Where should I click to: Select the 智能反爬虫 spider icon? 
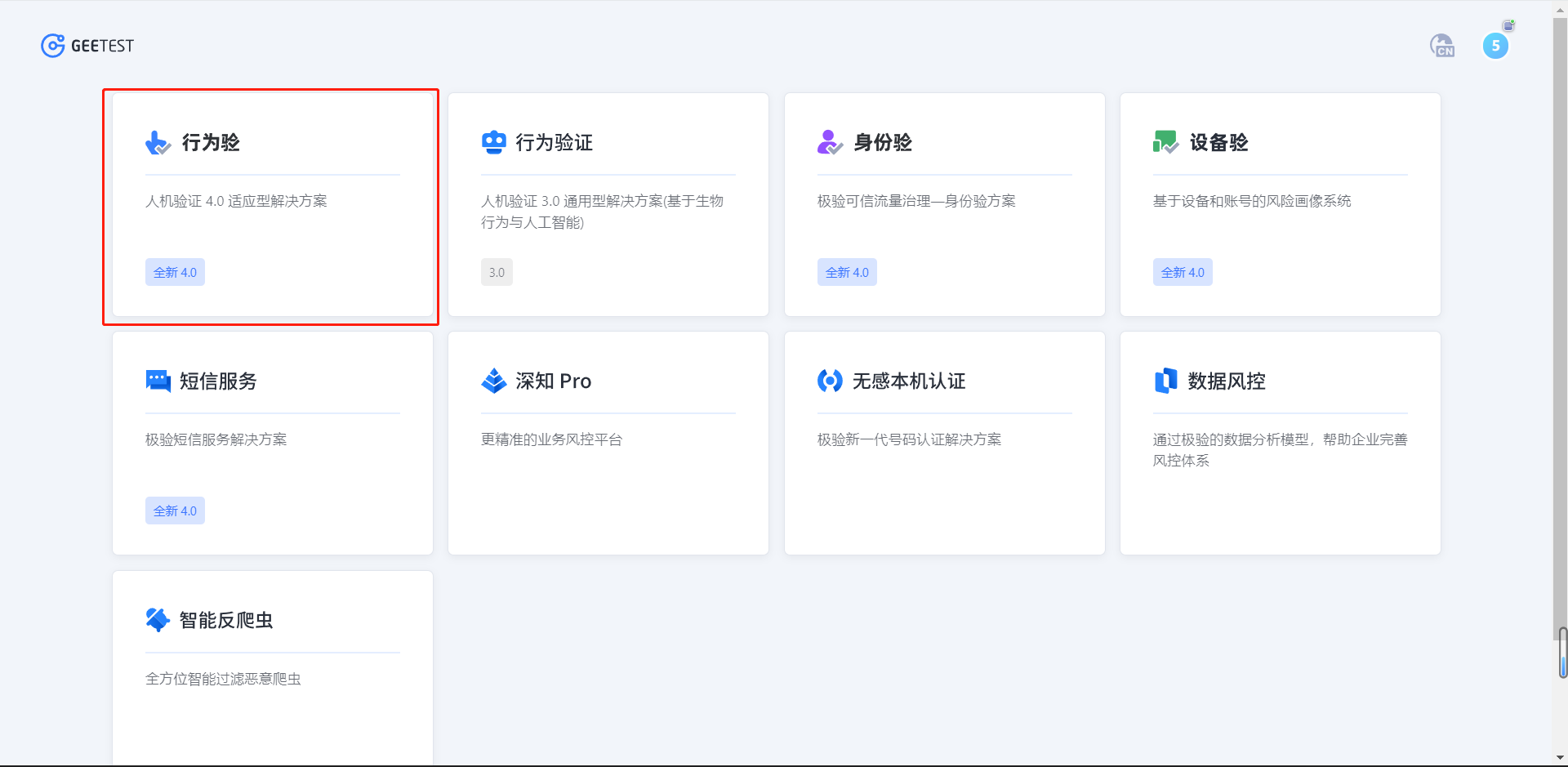(x=156, y=619)
